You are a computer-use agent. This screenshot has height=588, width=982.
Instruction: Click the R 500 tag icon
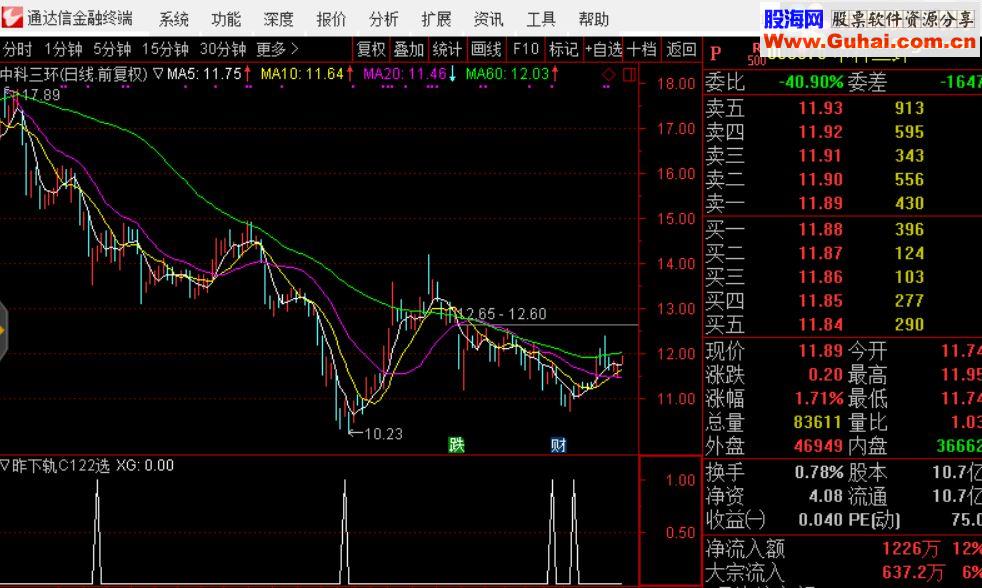[756, 55]
